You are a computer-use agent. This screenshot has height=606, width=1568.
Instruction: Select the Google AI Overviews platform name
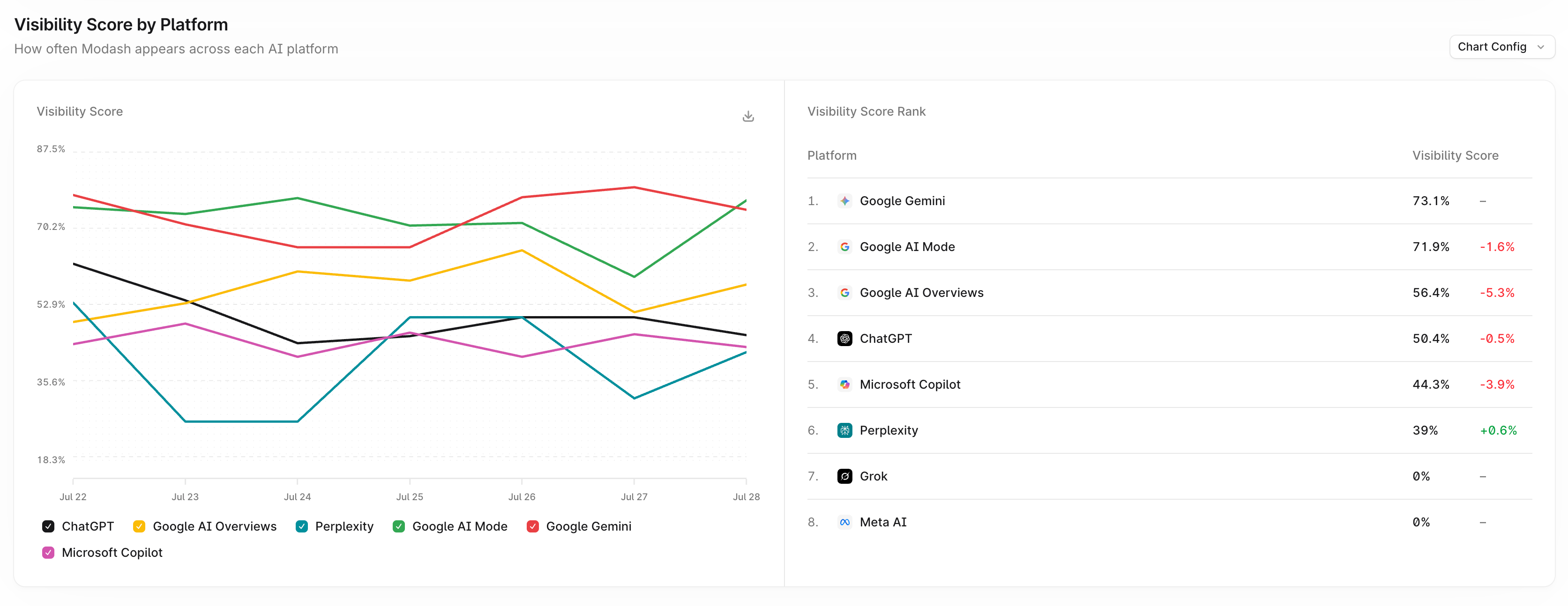coord(922,293)
